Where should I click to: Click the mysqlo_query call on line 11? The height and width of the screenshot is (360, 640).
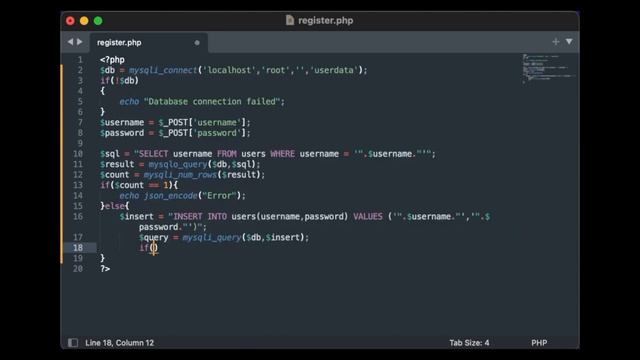[178, 164]
